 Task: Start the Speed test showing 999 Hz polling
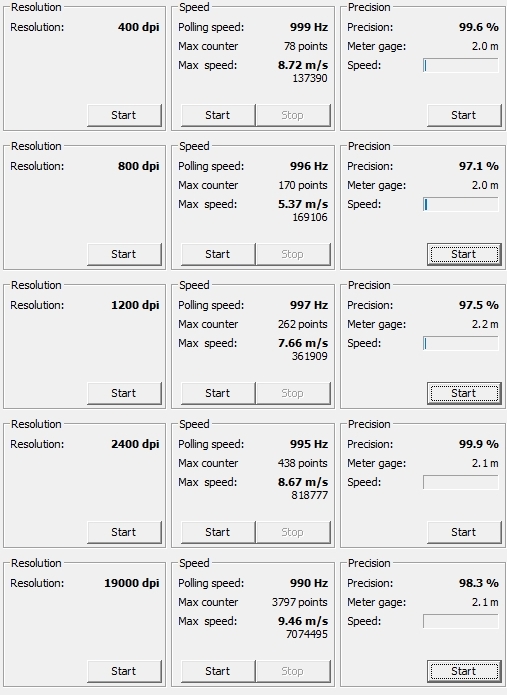(x=218, y=115)
